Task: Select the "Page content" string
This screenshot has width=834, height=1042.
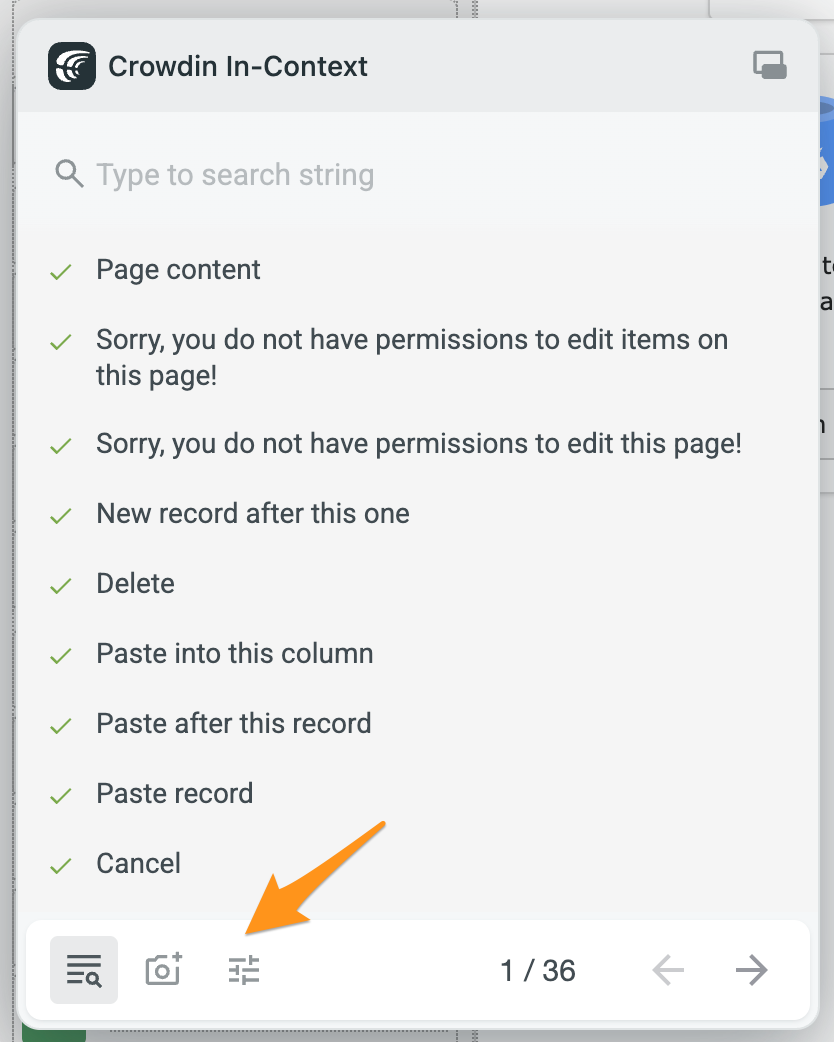Action: [178, 270]
